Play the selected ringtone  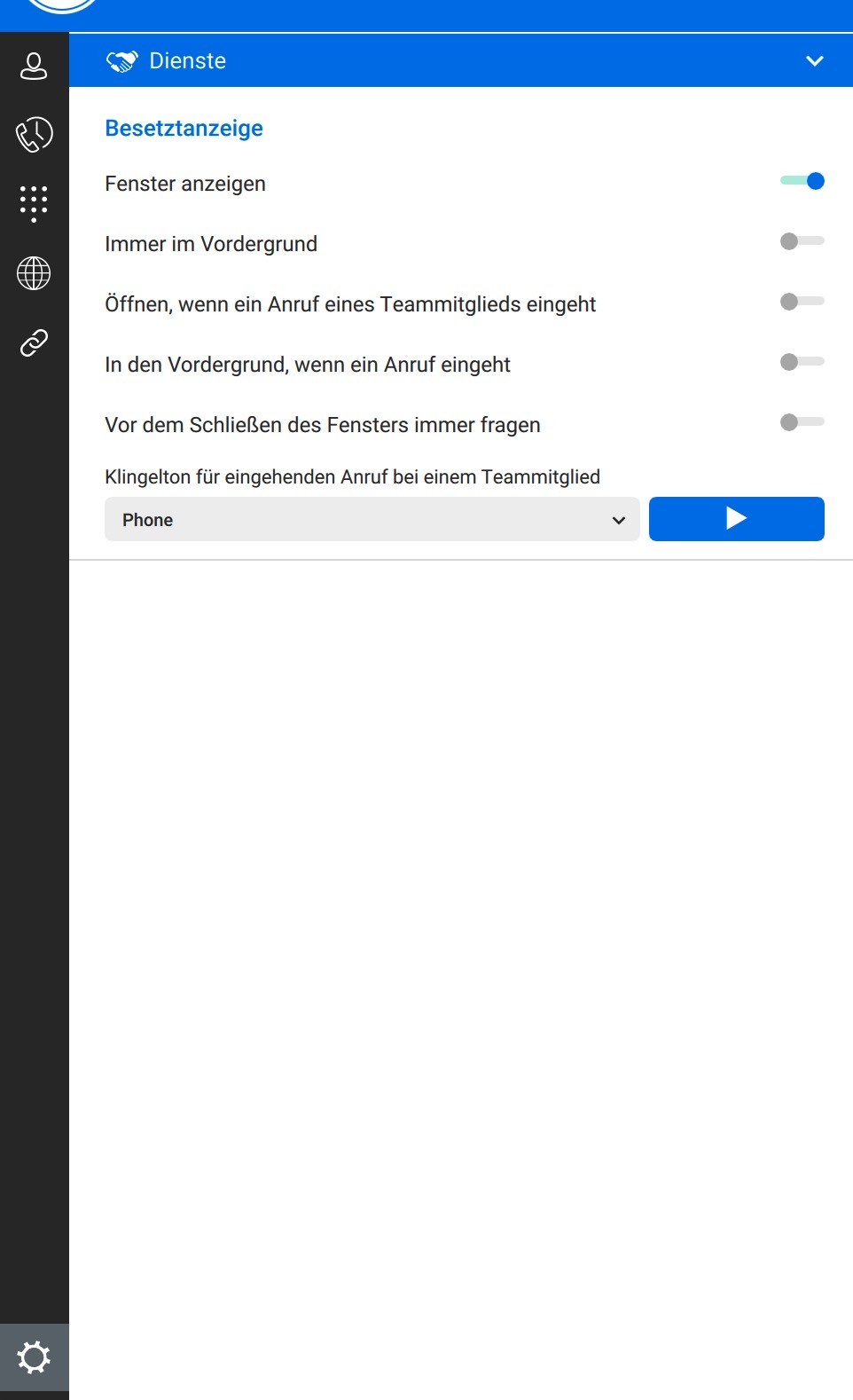click(737, 519)
